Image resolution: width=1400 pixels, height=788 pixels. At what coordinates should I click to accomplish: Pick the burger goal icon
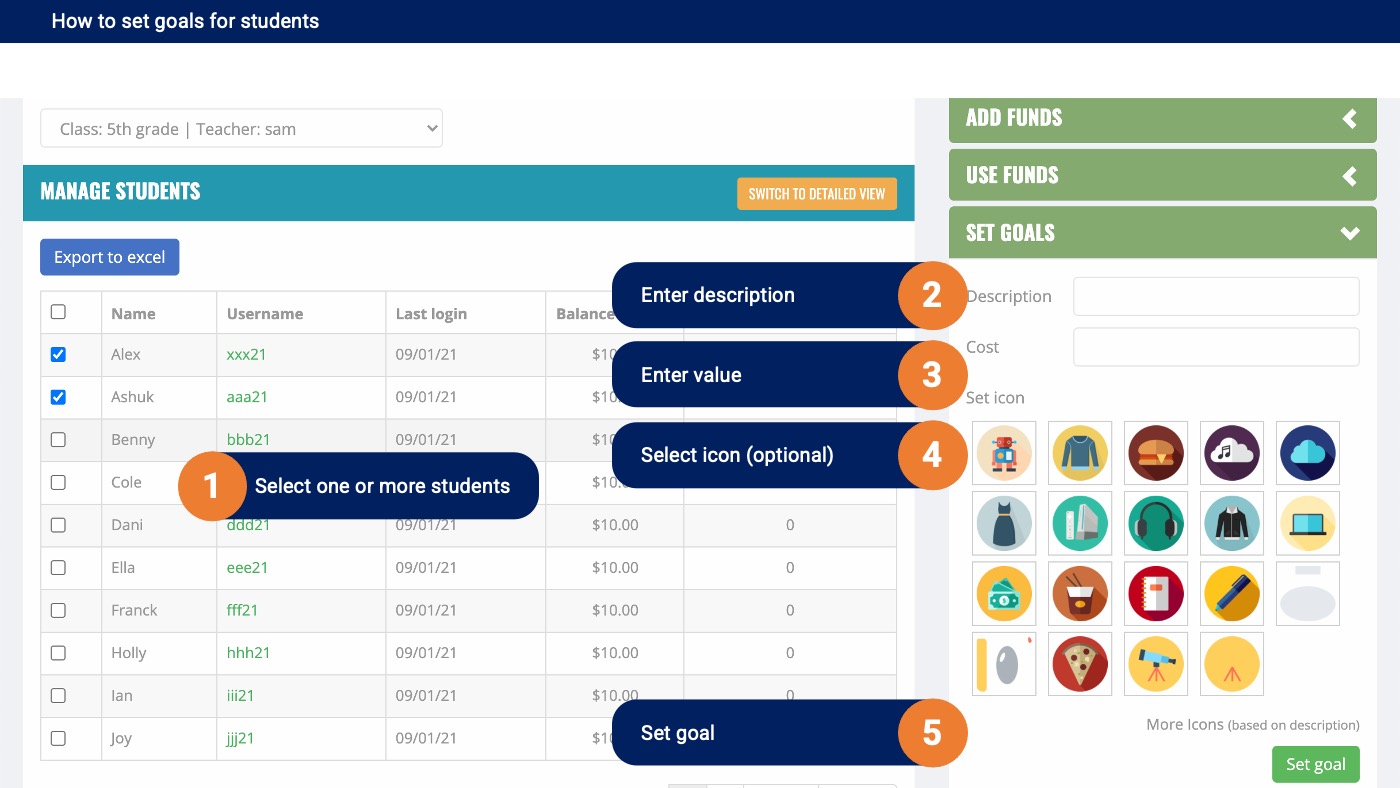coord(1156,453)
